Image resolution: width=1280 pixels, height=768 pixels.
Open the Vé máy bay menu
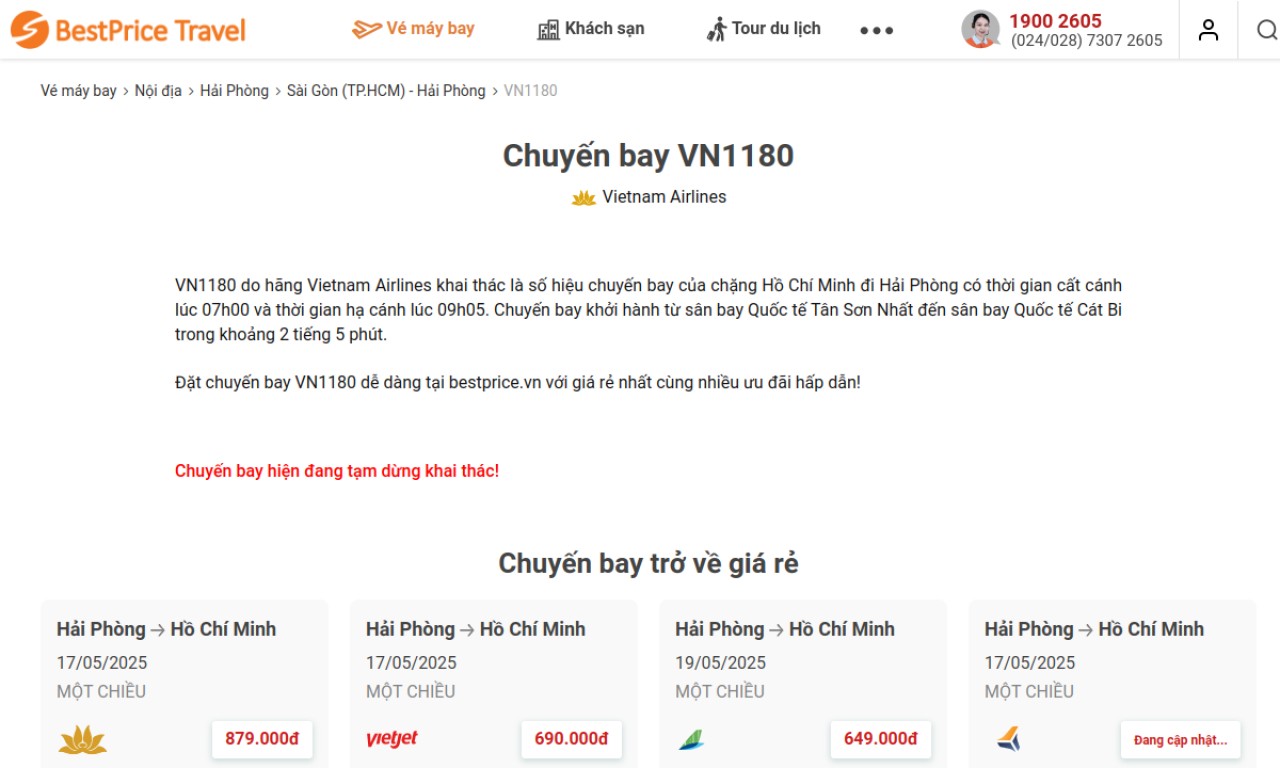pyautogui.click(x=414, y=29)
